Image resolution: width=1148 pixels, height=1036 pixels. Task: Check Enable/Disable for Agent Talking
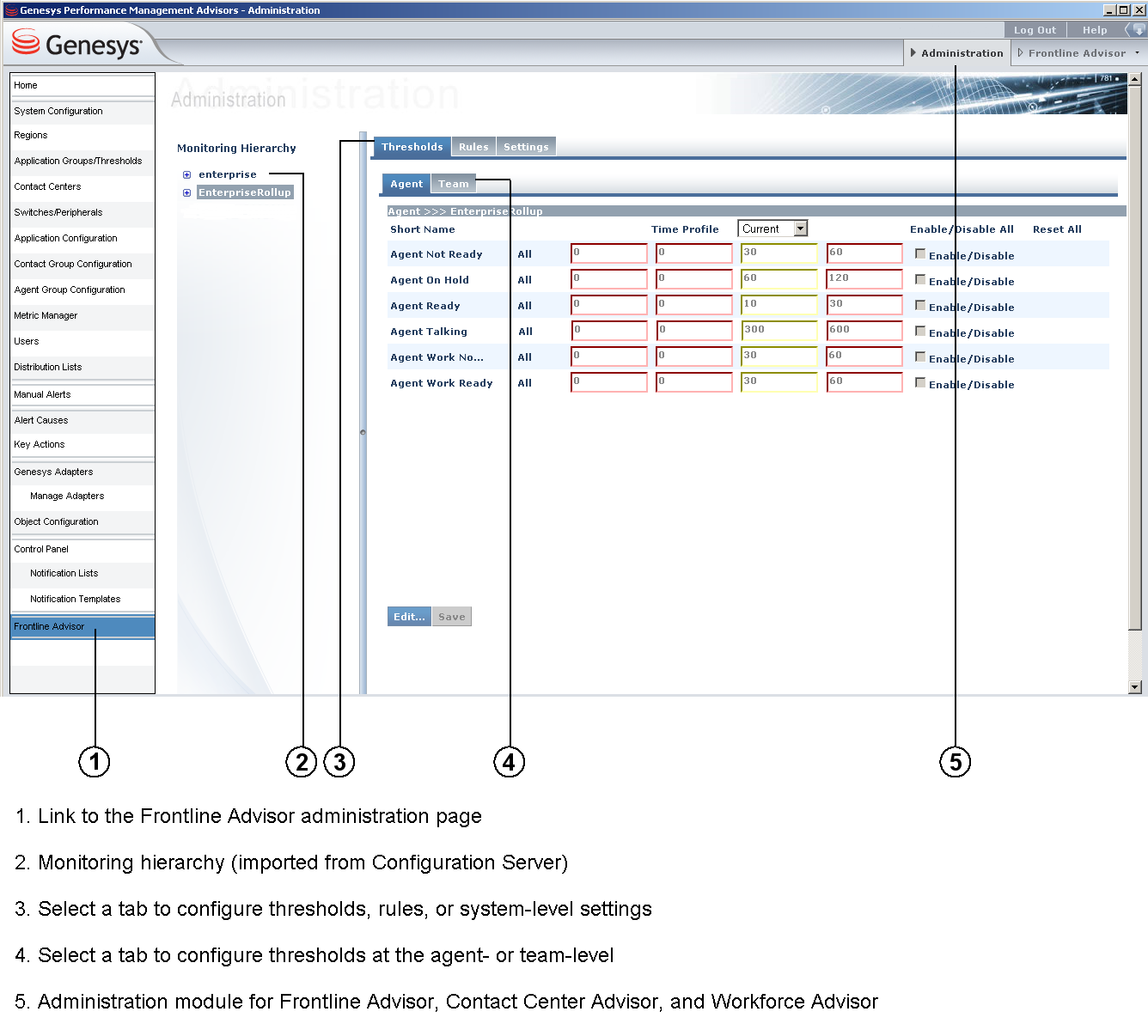click(920, 331)
